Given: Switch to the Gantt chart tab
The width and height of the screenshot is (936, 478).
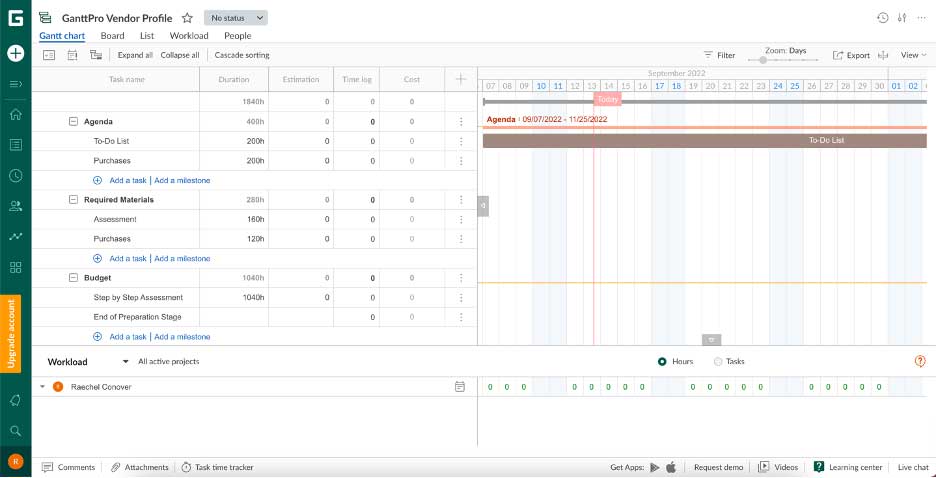Looking at the screenshot, I should tap(62, 36).
